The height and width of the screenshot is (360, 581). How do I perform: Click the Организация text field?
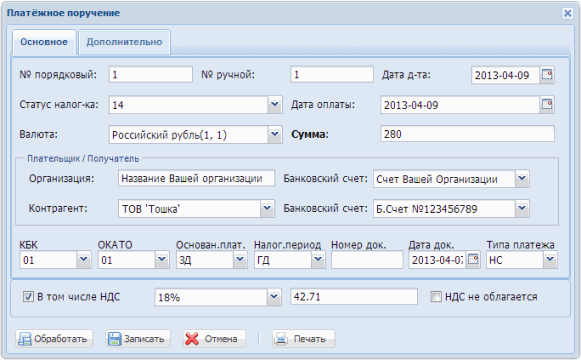click(x=196, y=178)
